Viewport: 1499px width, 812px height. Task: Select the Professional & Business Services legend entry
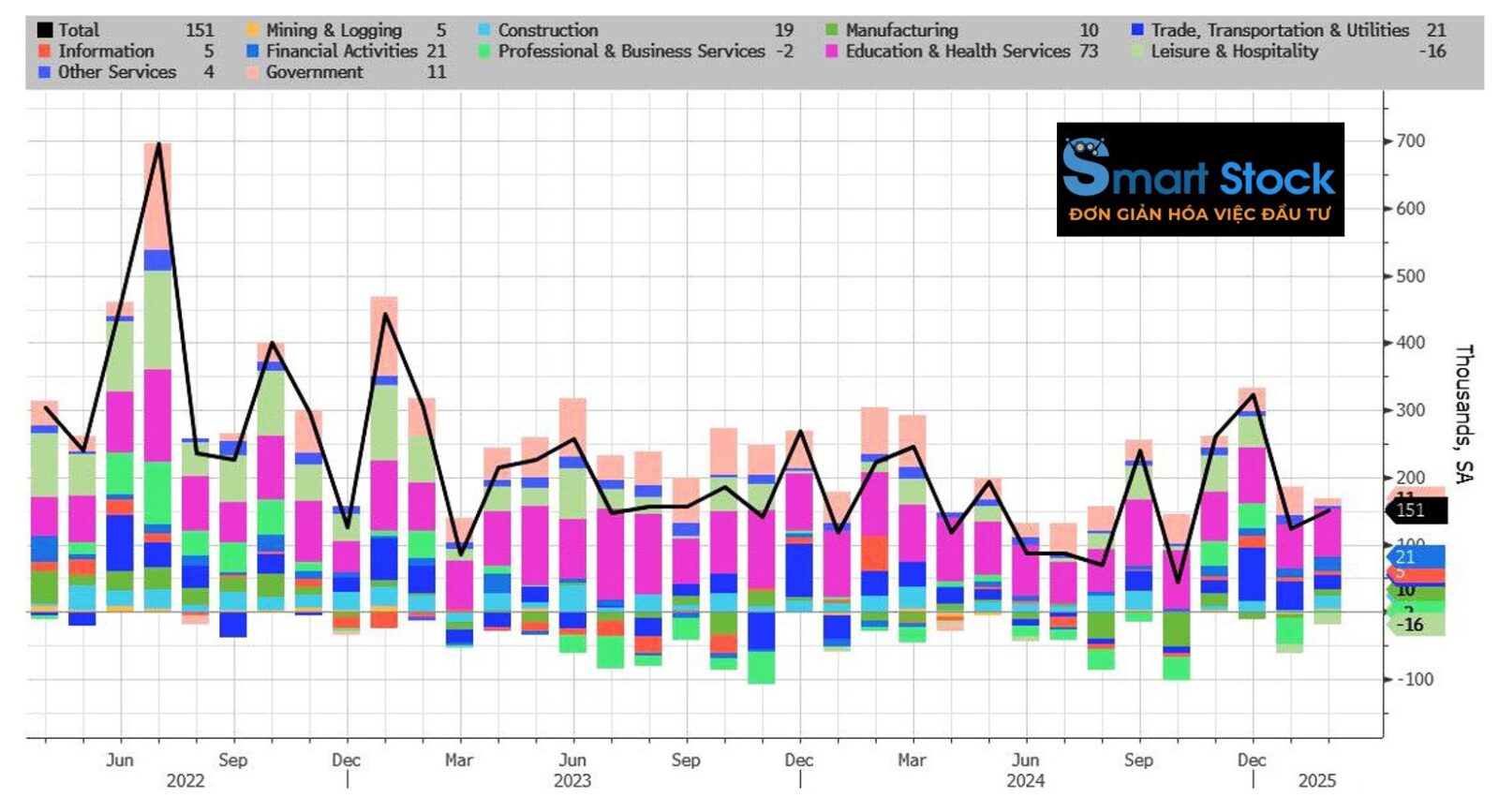(x=631, y=52)
